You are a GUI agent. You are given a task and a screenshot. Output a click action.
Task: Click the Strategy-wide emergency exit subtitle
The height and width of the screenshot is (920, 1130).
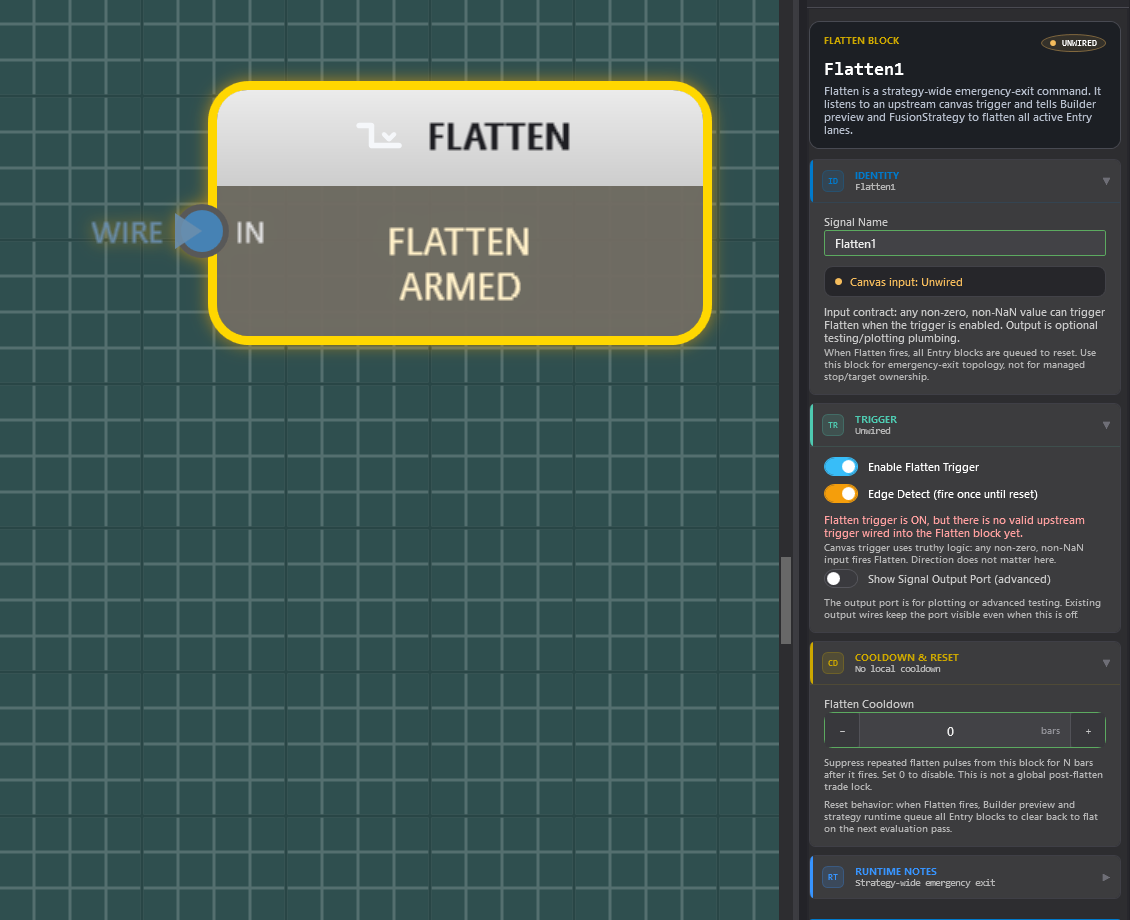coord(925,883)
